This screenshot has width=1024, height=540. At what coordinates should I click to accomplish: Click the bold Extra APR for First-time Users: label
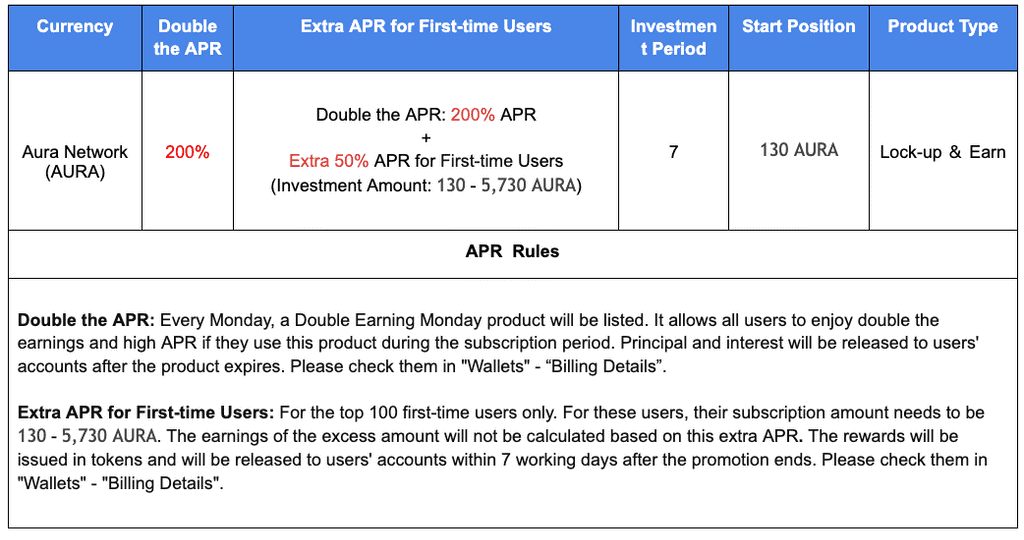144,413
